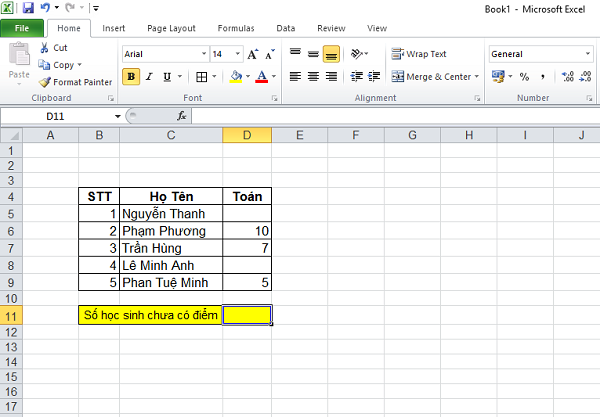600x417 pixels.
Task: Select cell 'Số học sinh chưa có điểm'
Action: click(150, 315)
